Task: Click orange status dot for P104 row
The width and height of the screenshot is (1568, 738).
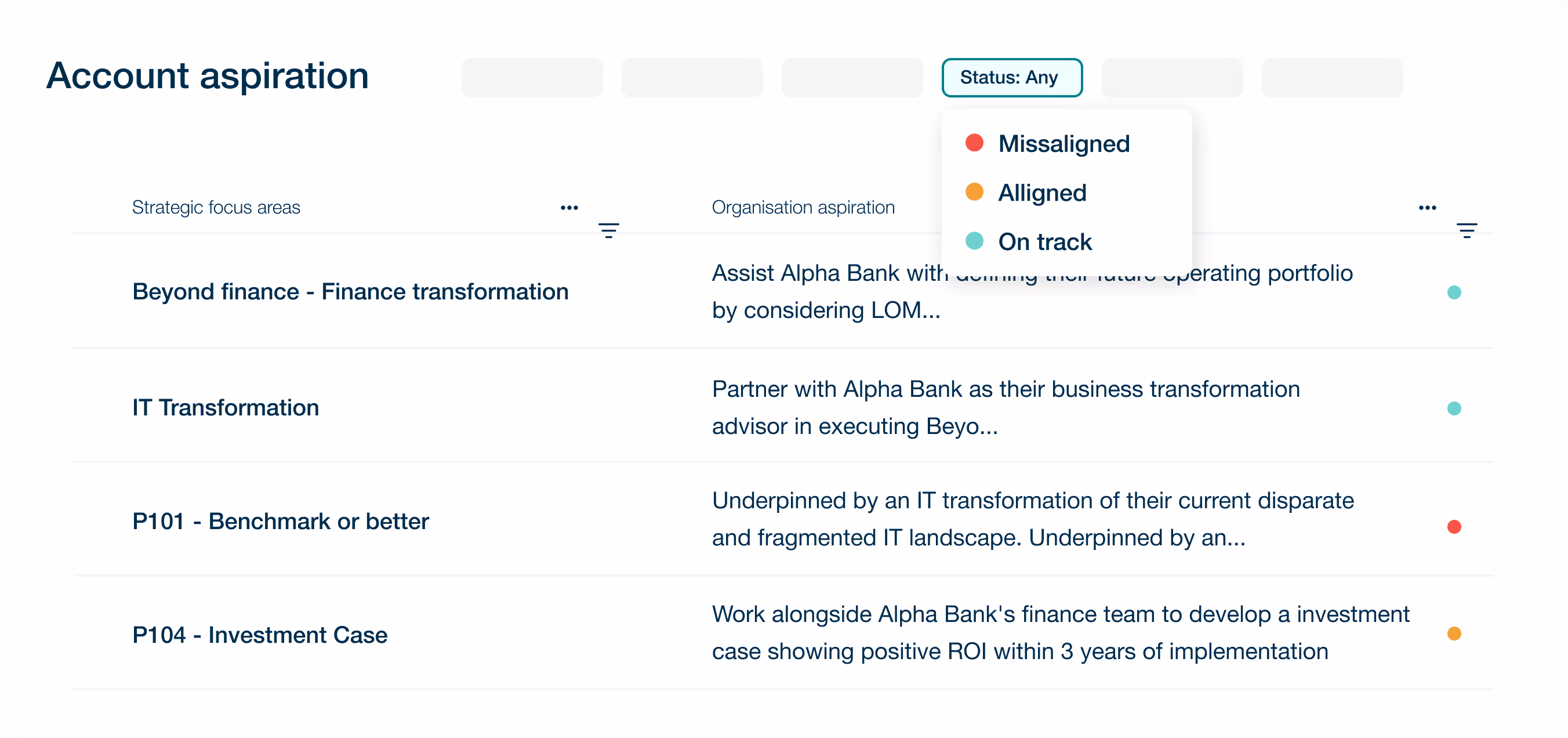Action: tap(1454, 634)
